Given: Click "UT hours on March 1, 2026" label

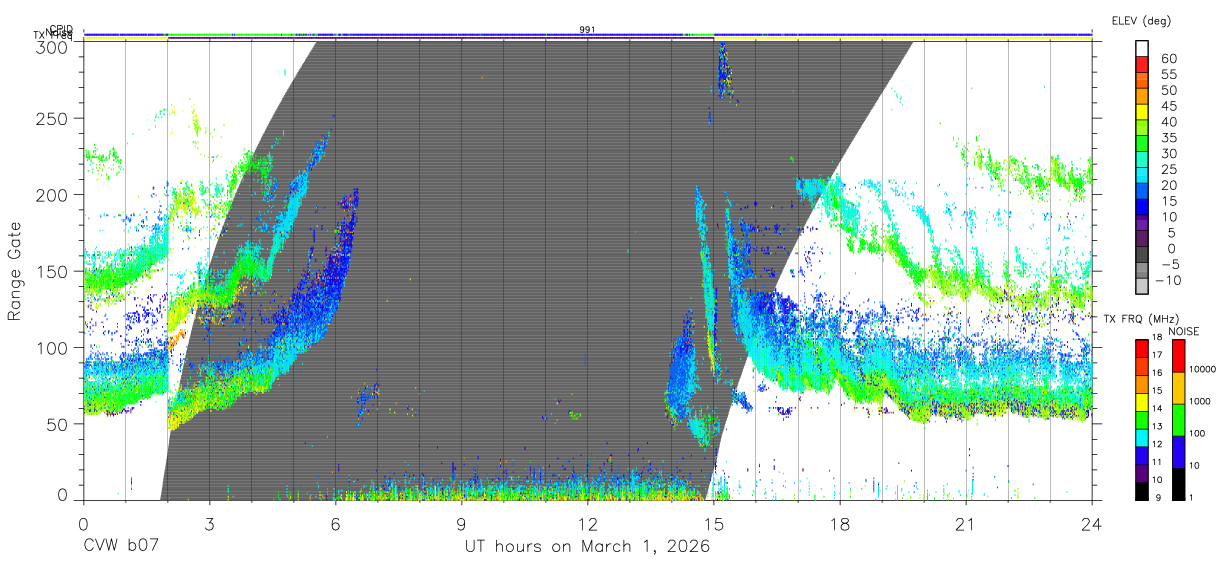Looking at the screenshot, I should coord(587,547).
